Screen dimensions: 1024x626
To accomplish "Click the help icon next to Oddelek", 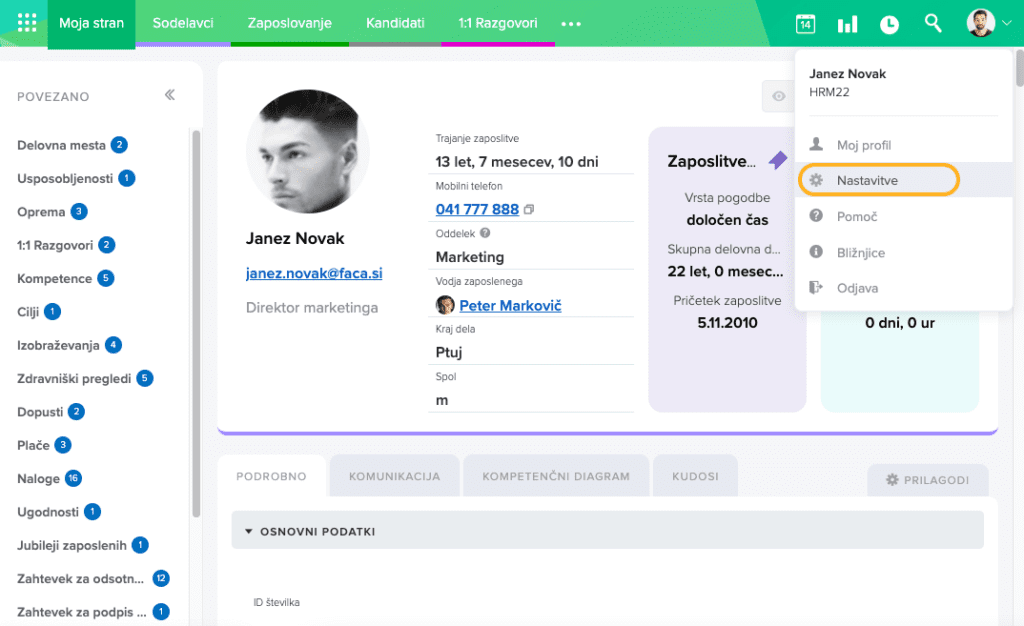I will [x=485, y=233].
